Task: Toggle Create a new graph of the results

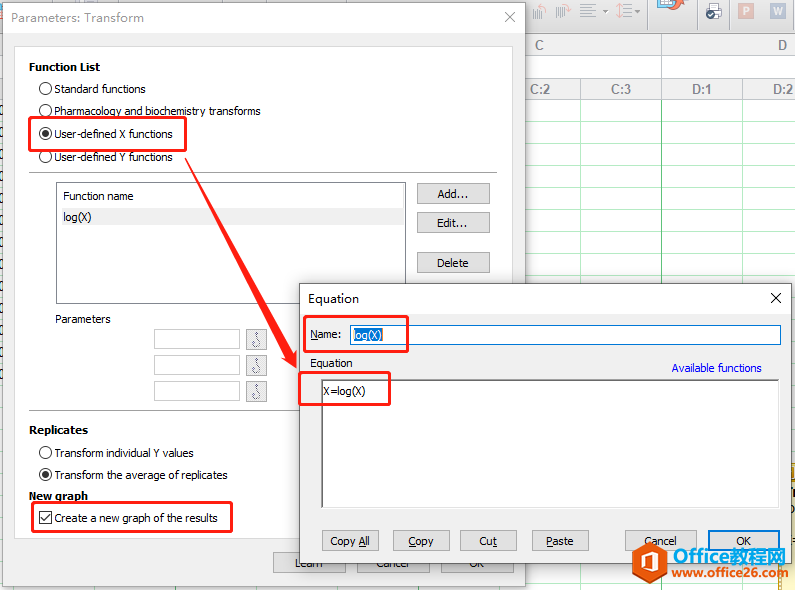Action: (x=45, y=518)
